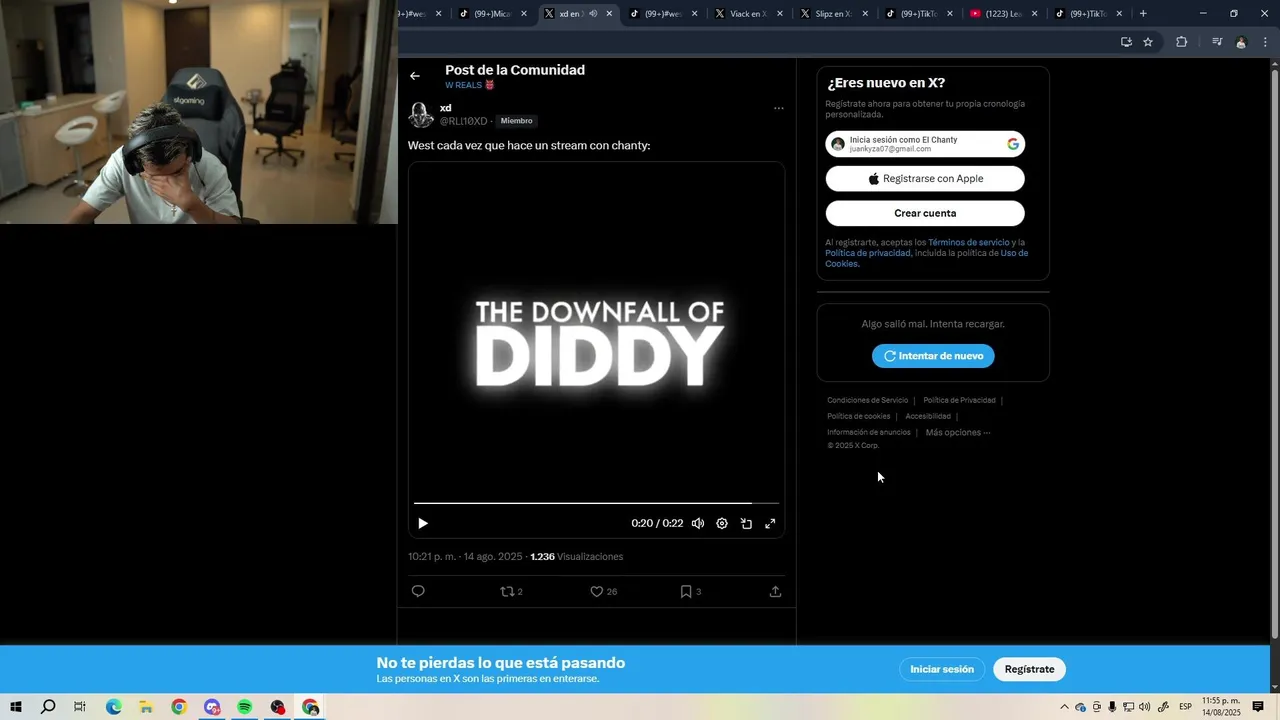This screenshot has height=720, width=1280.
Task: Open Spotify from the taskbar
Action: 245,707
